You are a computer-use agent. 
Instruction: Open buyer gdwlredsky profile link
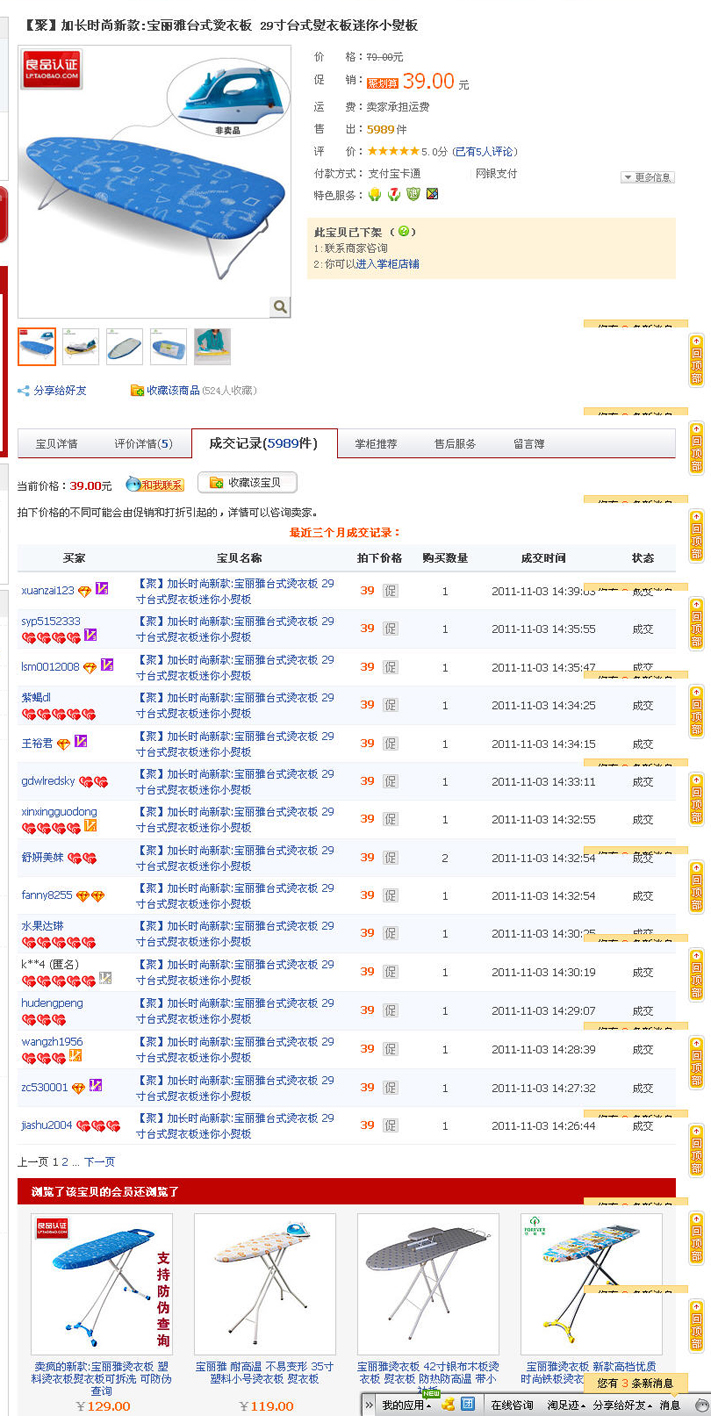48,781
